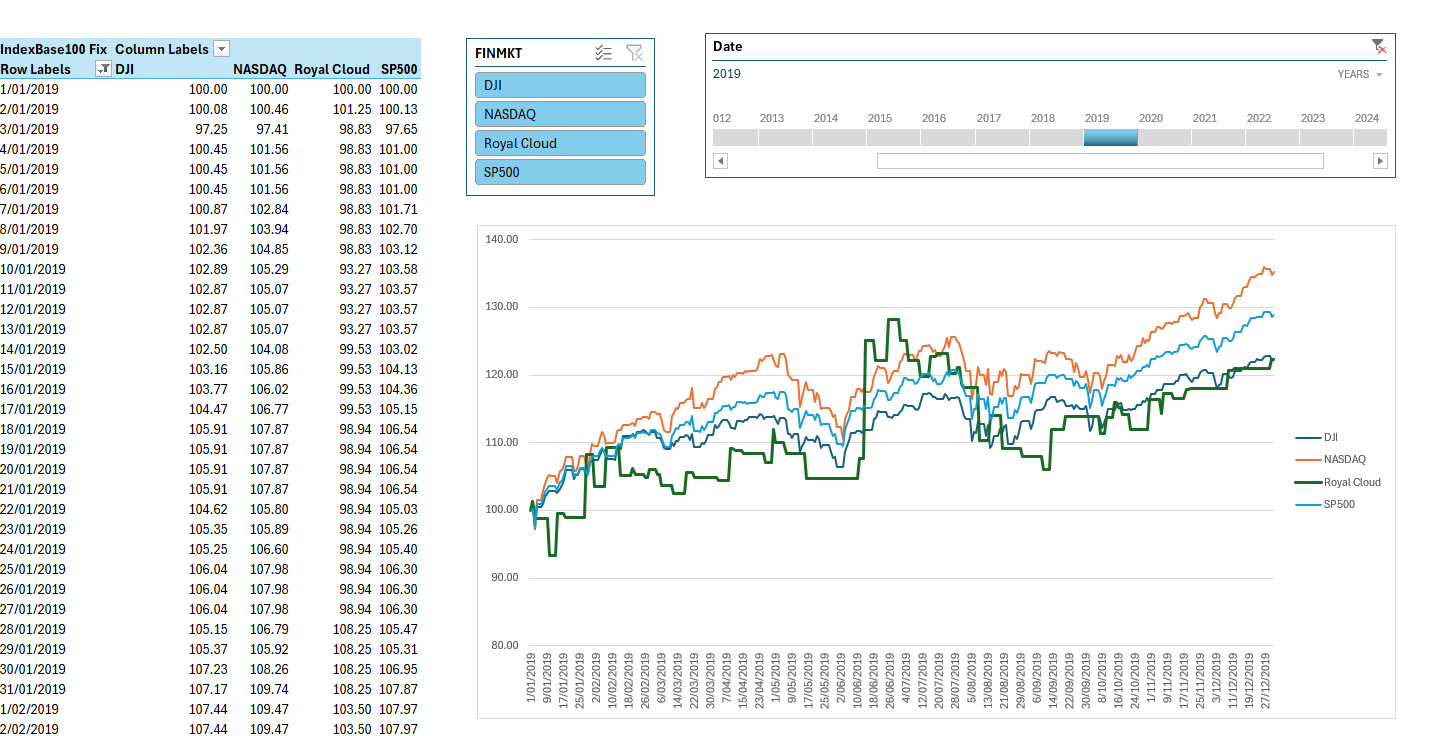The width and height of the screenshot is (1445, 736).
Task: Click the highlighted 2019 segment in the timeline
Action: (1110, 137)
